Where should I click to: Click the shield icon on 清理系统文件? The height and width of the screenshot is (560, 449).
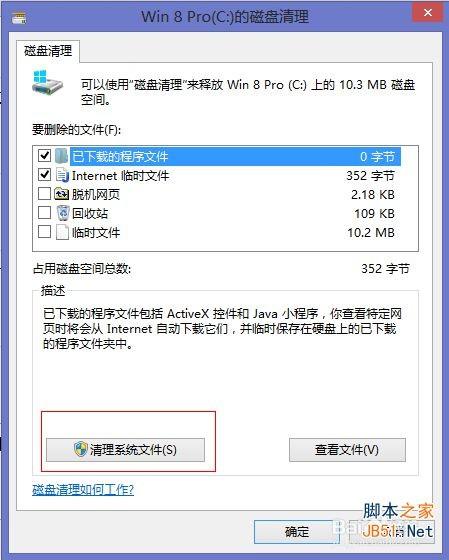pos(81,449)
